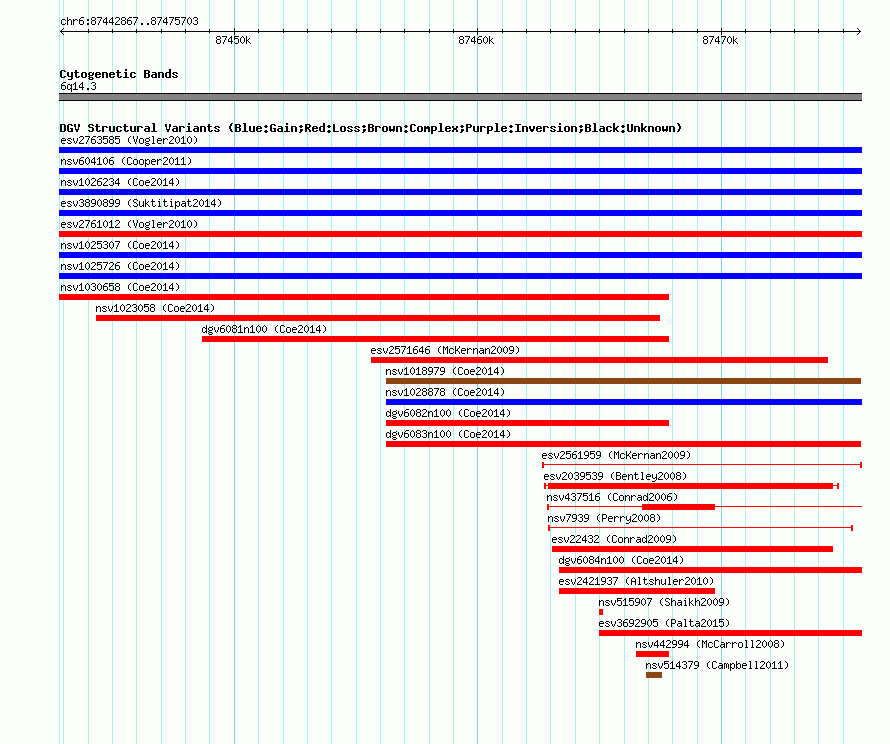Viewport: 890px width, 744px height.
Task: Click the thin red line of esv2561959
Action: point(702,465)
